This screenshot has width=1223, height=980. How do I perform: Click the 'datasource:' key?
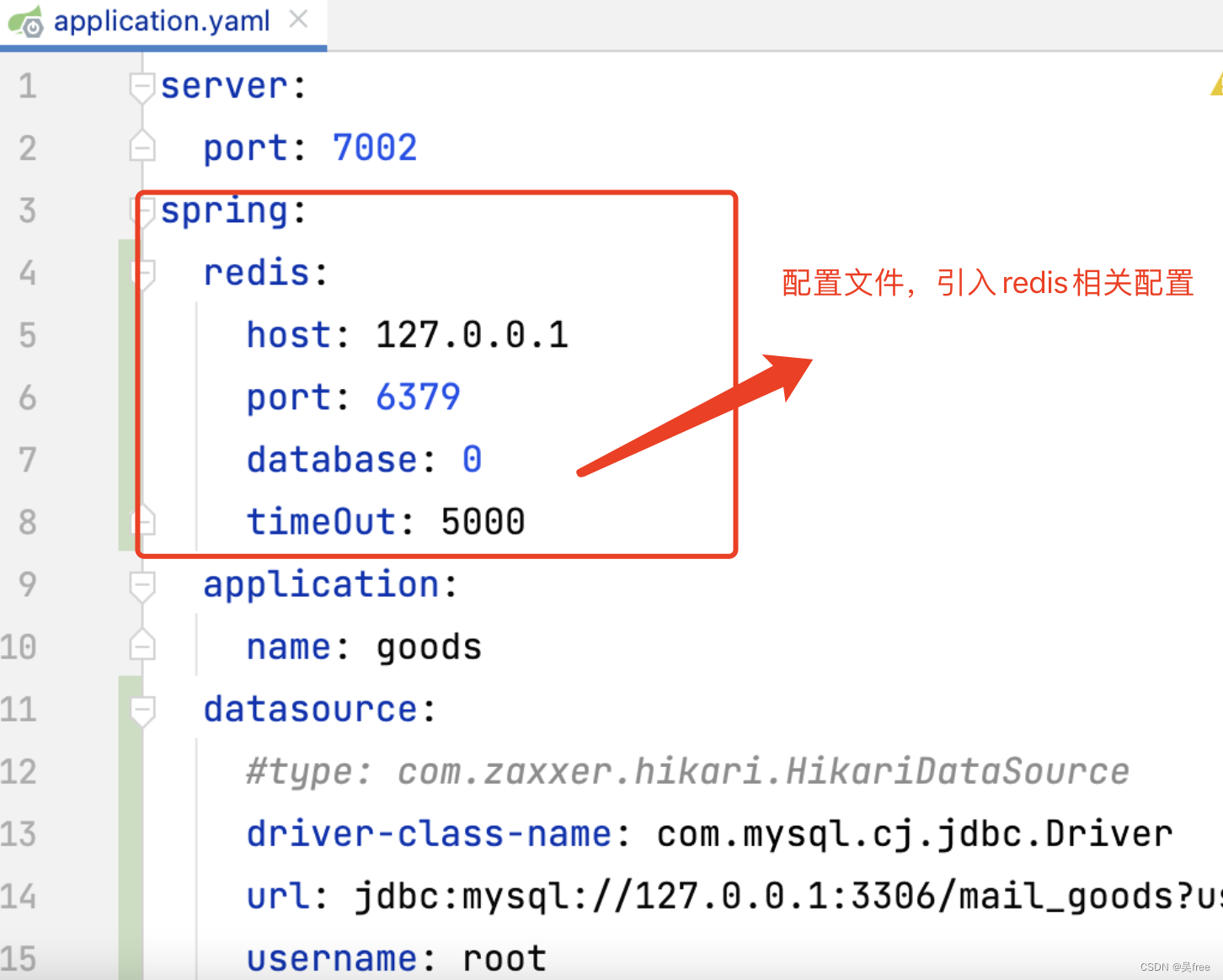pyautogui.click(x=320, y=709)
